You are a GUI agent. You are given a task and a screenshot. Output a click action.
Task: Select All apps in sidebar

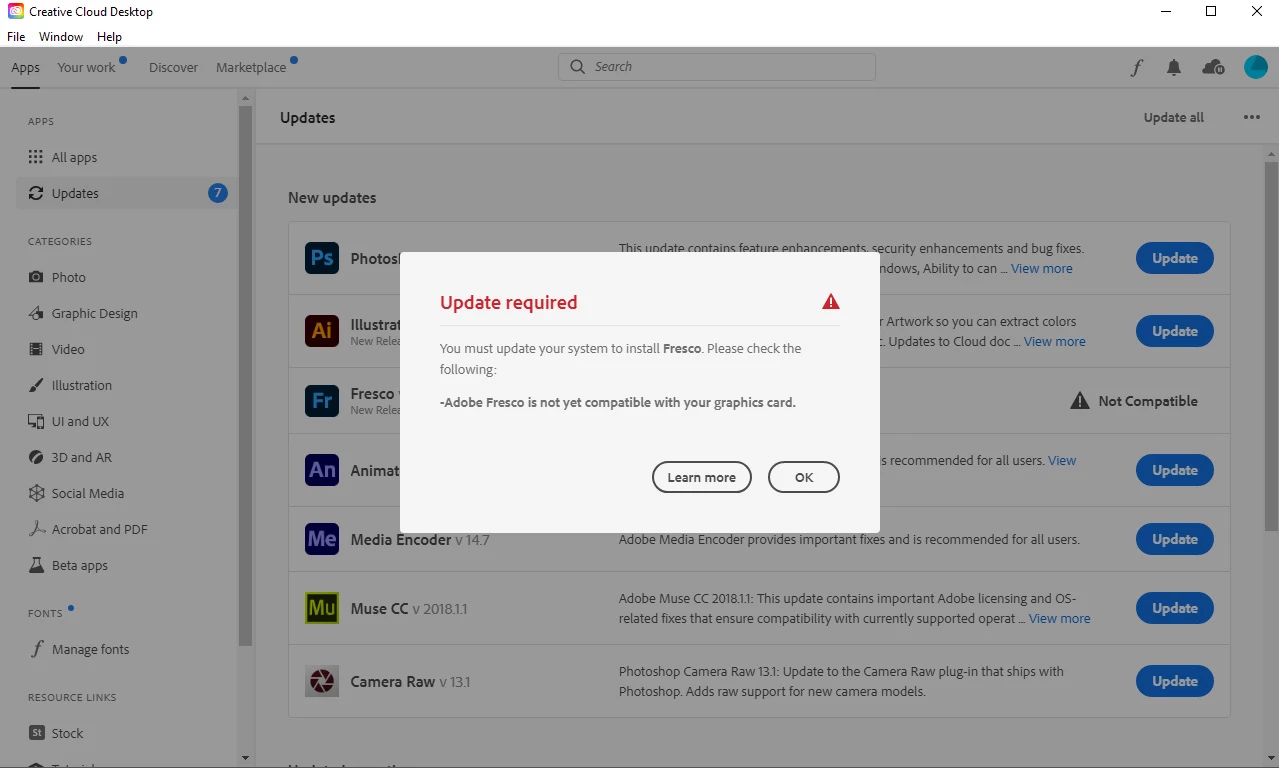click(126, 157)
